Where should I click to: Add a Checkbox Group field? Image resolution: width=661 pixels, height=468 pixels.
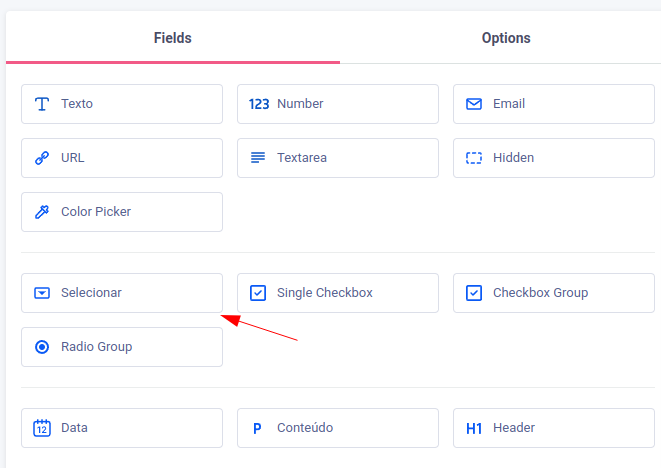point(554,293)
